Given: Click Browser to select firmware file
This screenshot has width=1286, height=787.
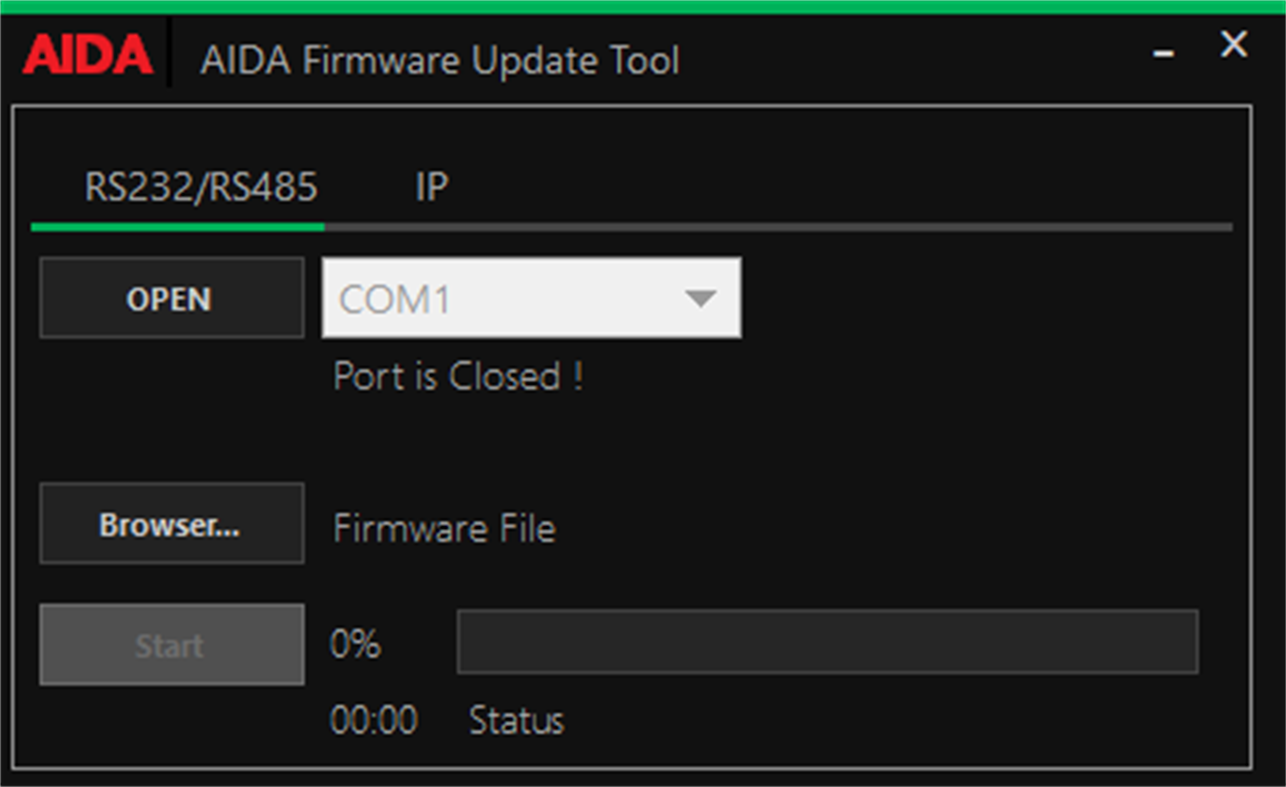Looking at the screenshot, I should tap(171, 523).
